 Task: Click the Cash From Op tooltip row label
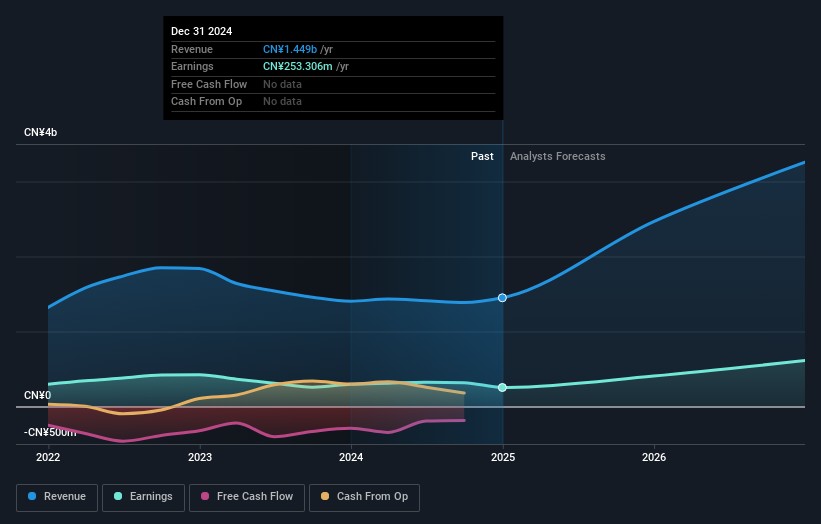206,102
